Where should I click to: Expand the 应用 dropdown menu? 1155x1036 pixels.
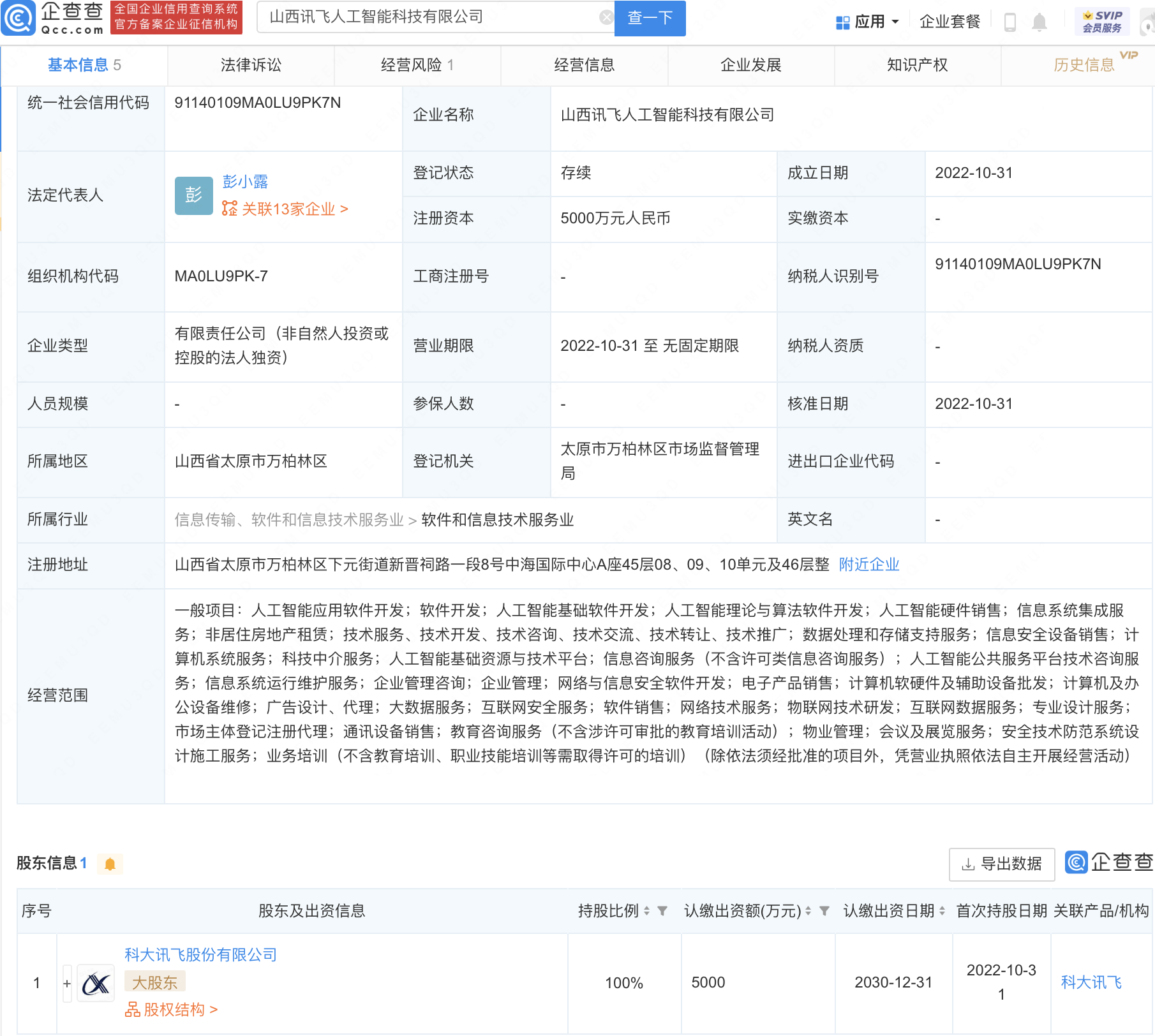click(x=872, y=21)
